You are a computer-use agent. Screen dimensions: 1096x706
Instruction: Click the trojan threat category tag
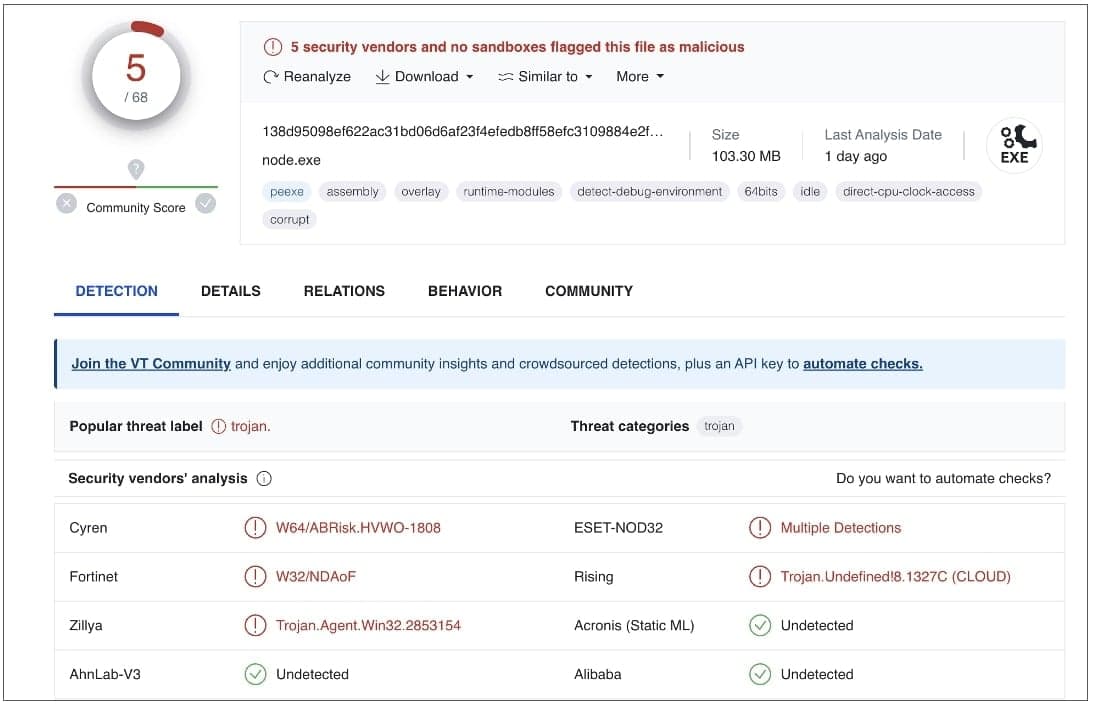719,426
